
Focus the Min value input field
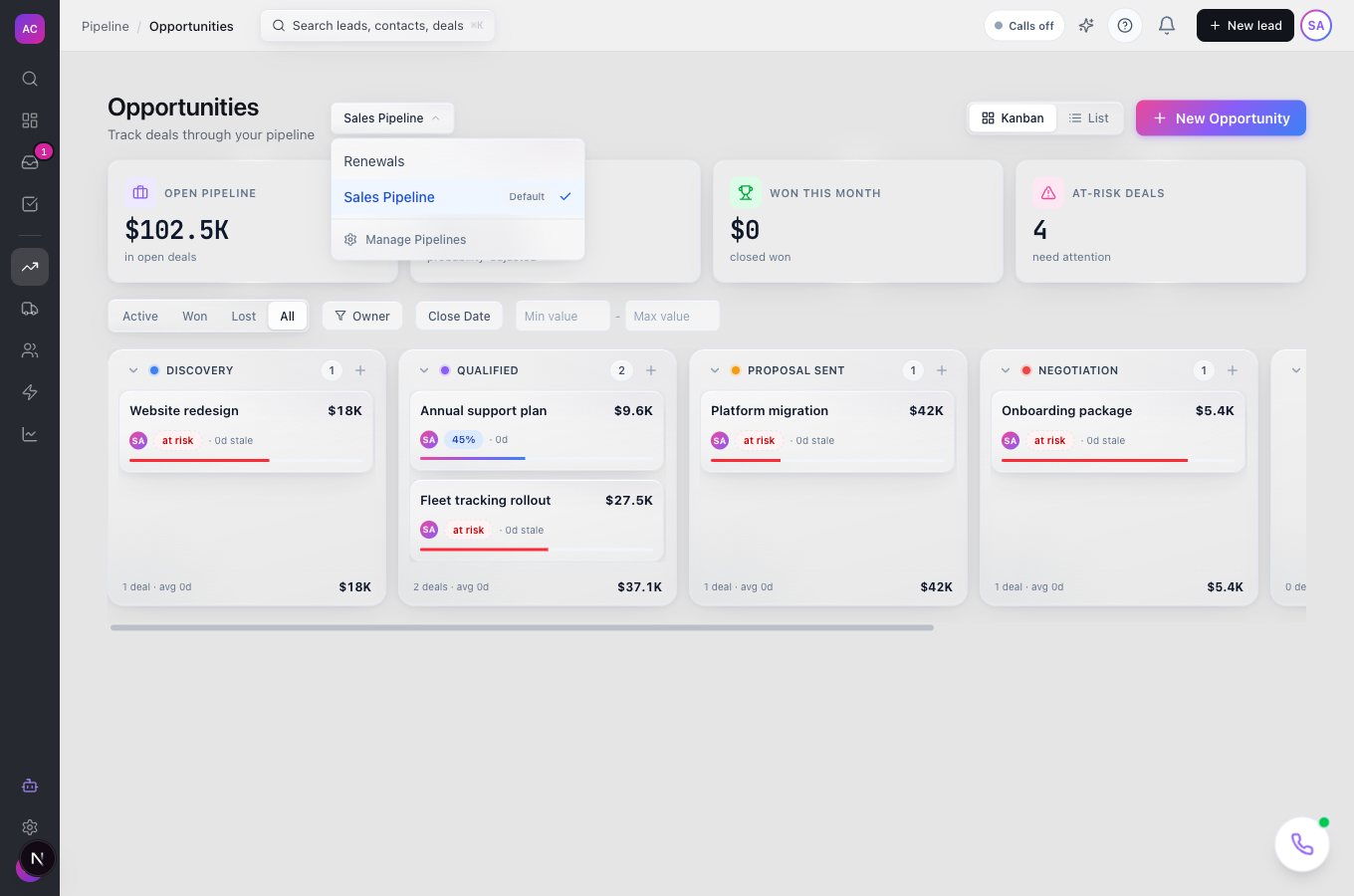(563, 317)
